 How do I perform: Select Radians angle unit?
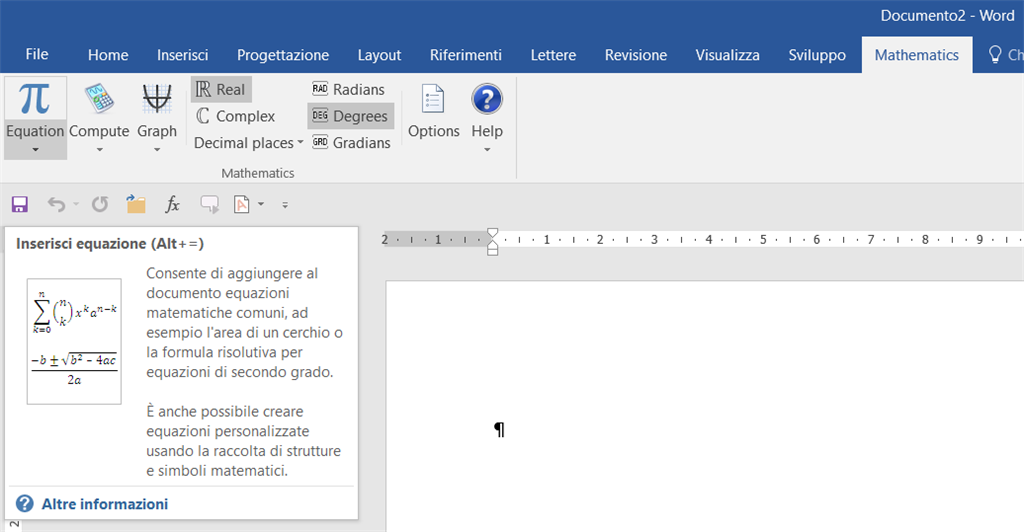pyautogui.click(x=348, y=89)
